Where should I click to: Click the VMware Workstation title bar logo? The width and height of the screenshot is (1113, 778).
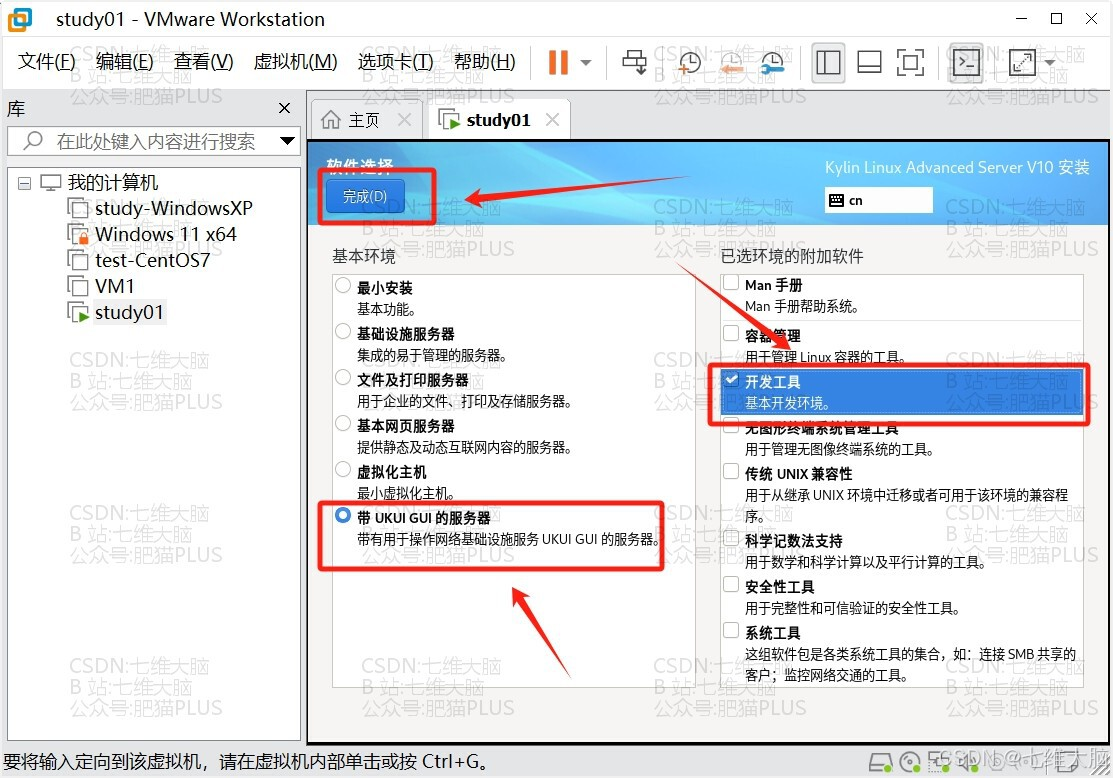click(20, 20)
